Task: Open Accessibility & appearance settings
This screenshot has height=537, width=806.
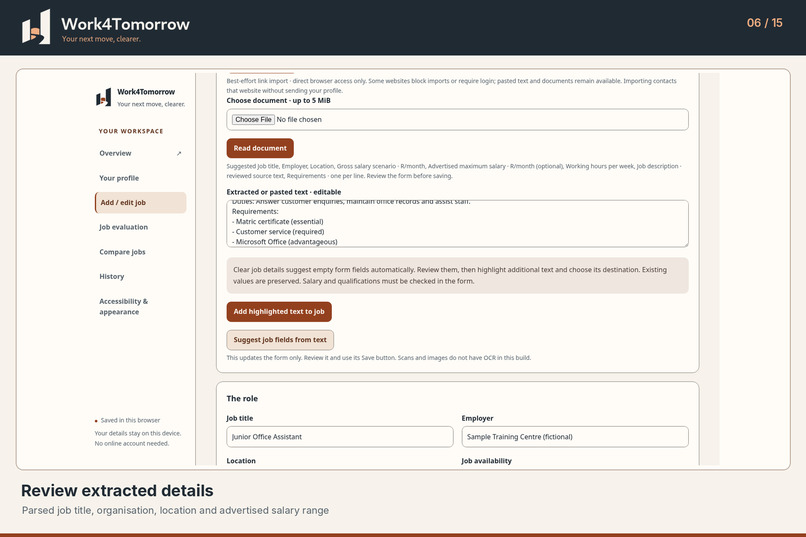Action: pyautogui.click(x=140, y=306)
